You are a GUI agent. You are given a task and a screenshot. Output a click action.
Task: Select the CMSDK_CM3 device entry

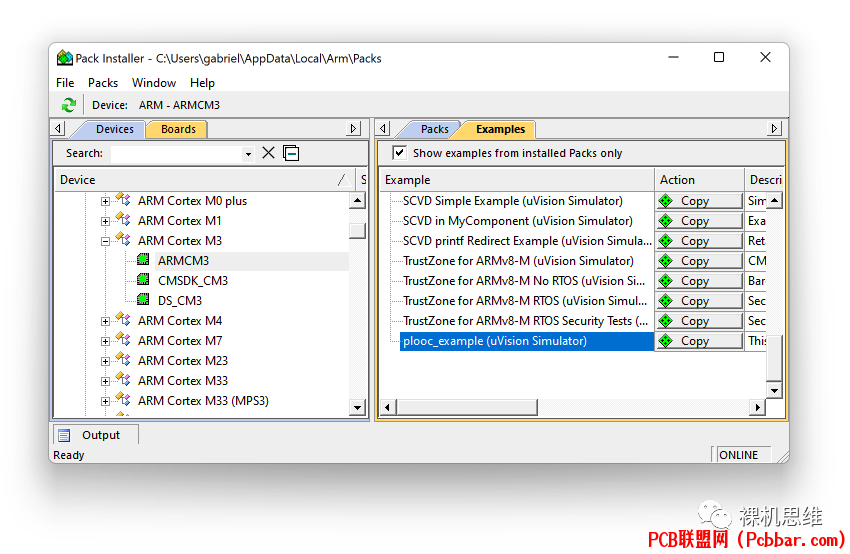pyautogui.click(x=193, y=281)
